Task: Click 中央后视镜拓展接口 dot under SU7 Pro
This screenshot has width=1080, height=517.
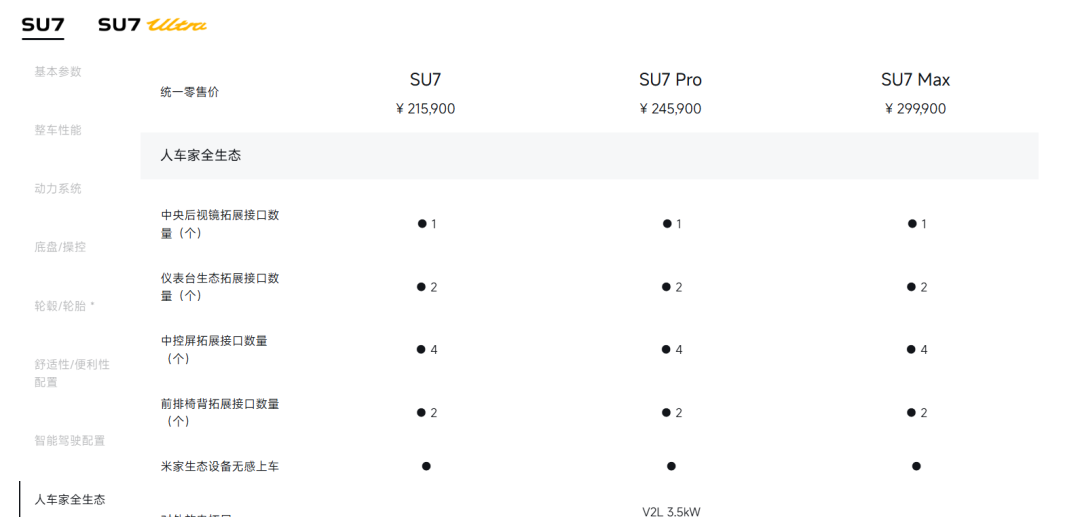Action: click(667, 224)
